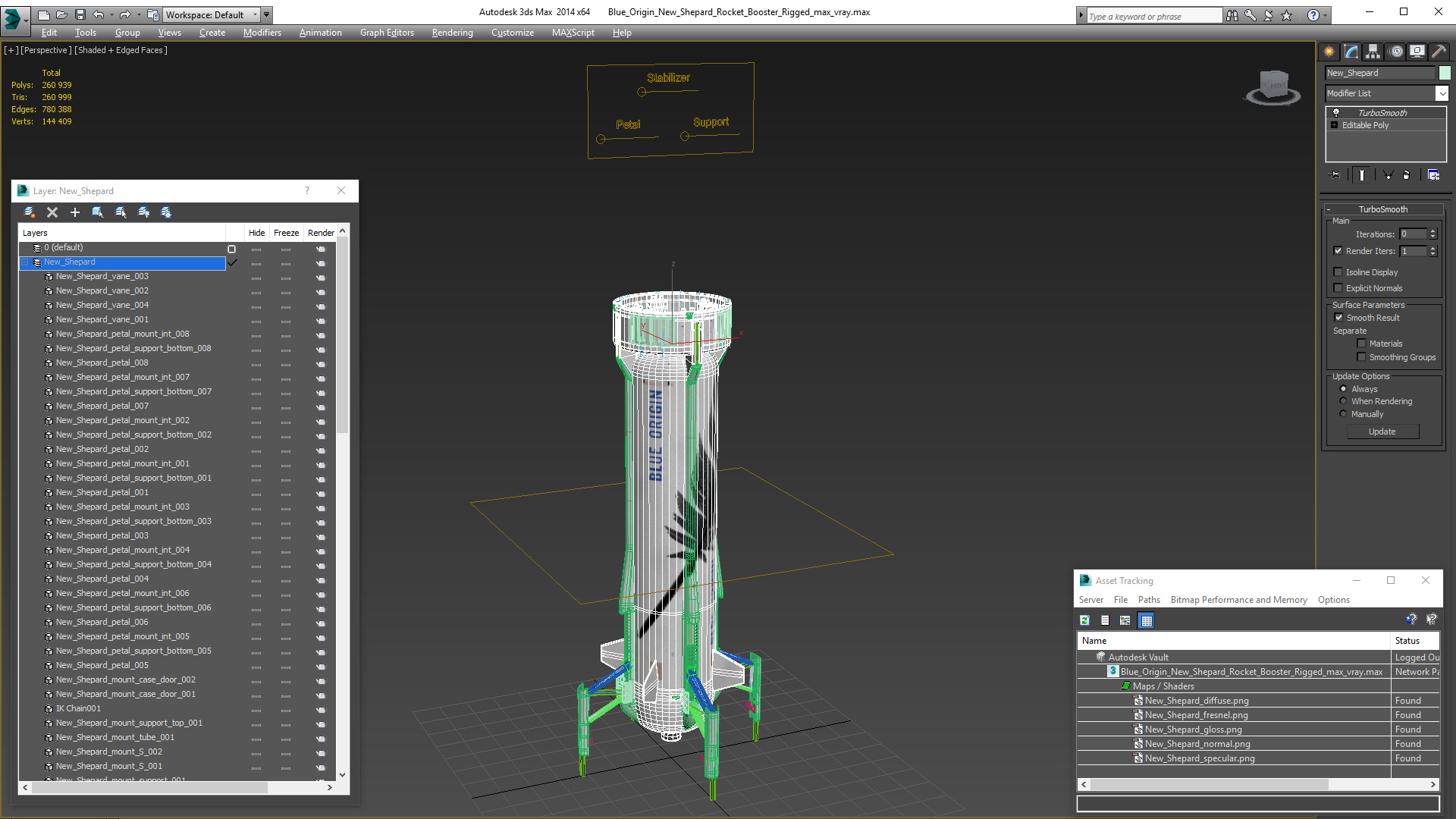
Task: Open the Display command panel tab
Action: pos(1417,52)
